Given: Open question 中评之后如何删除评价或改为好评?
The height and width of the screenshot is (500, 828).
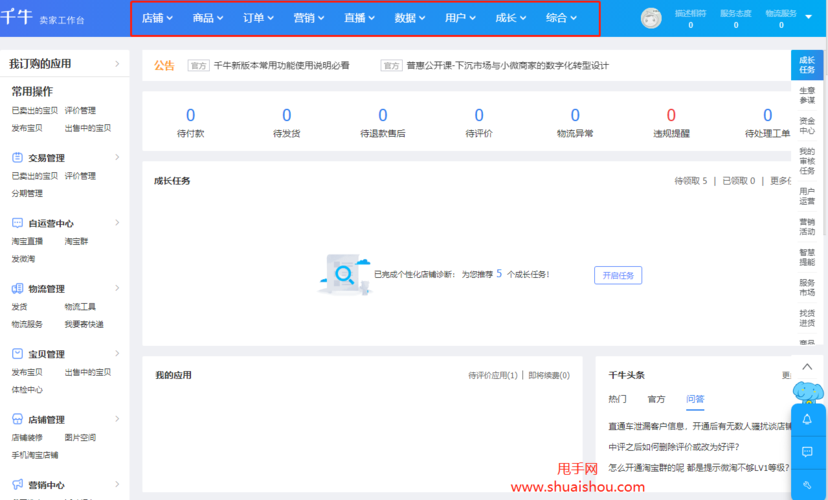Looking at the screenshot, I should 674,447.
